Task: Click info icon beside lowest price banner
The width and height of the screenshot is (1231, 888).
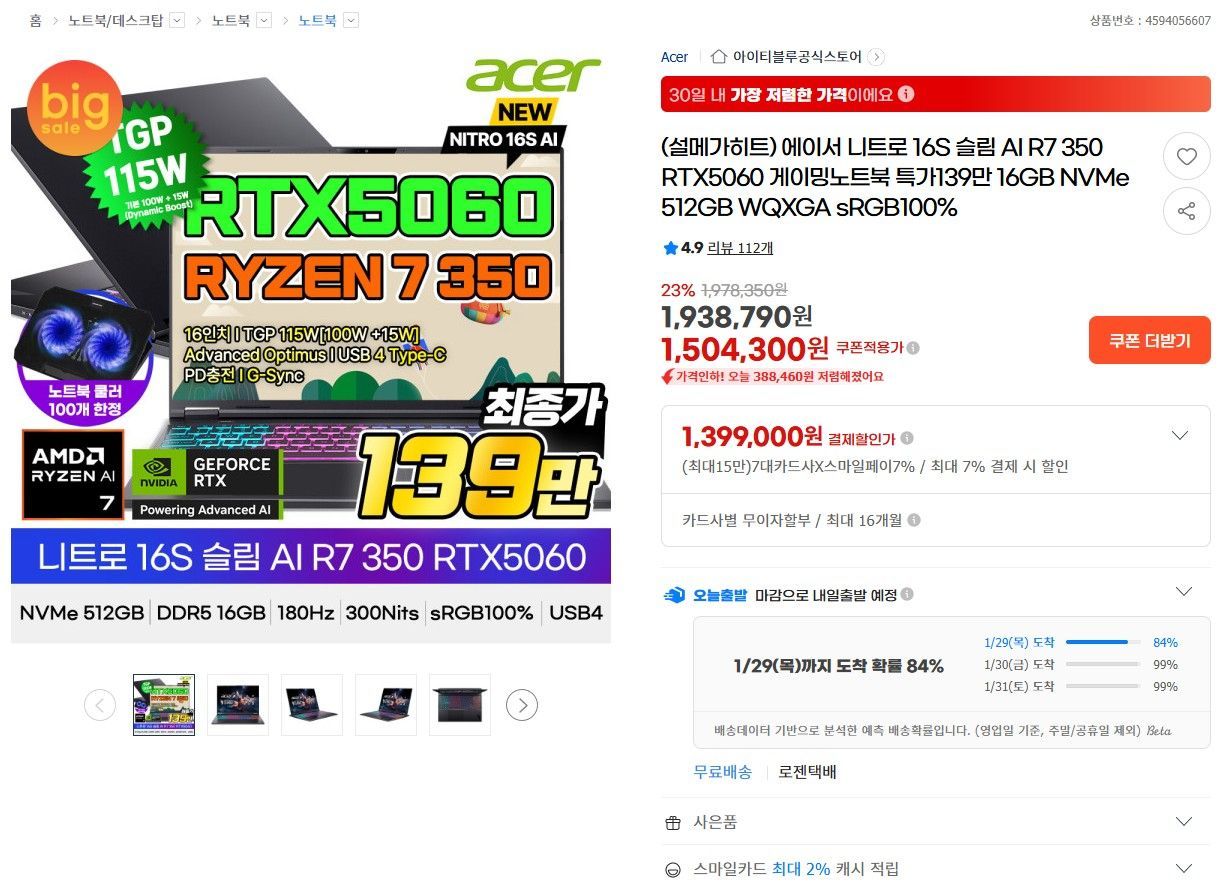Action: click(x=906, y=95)
